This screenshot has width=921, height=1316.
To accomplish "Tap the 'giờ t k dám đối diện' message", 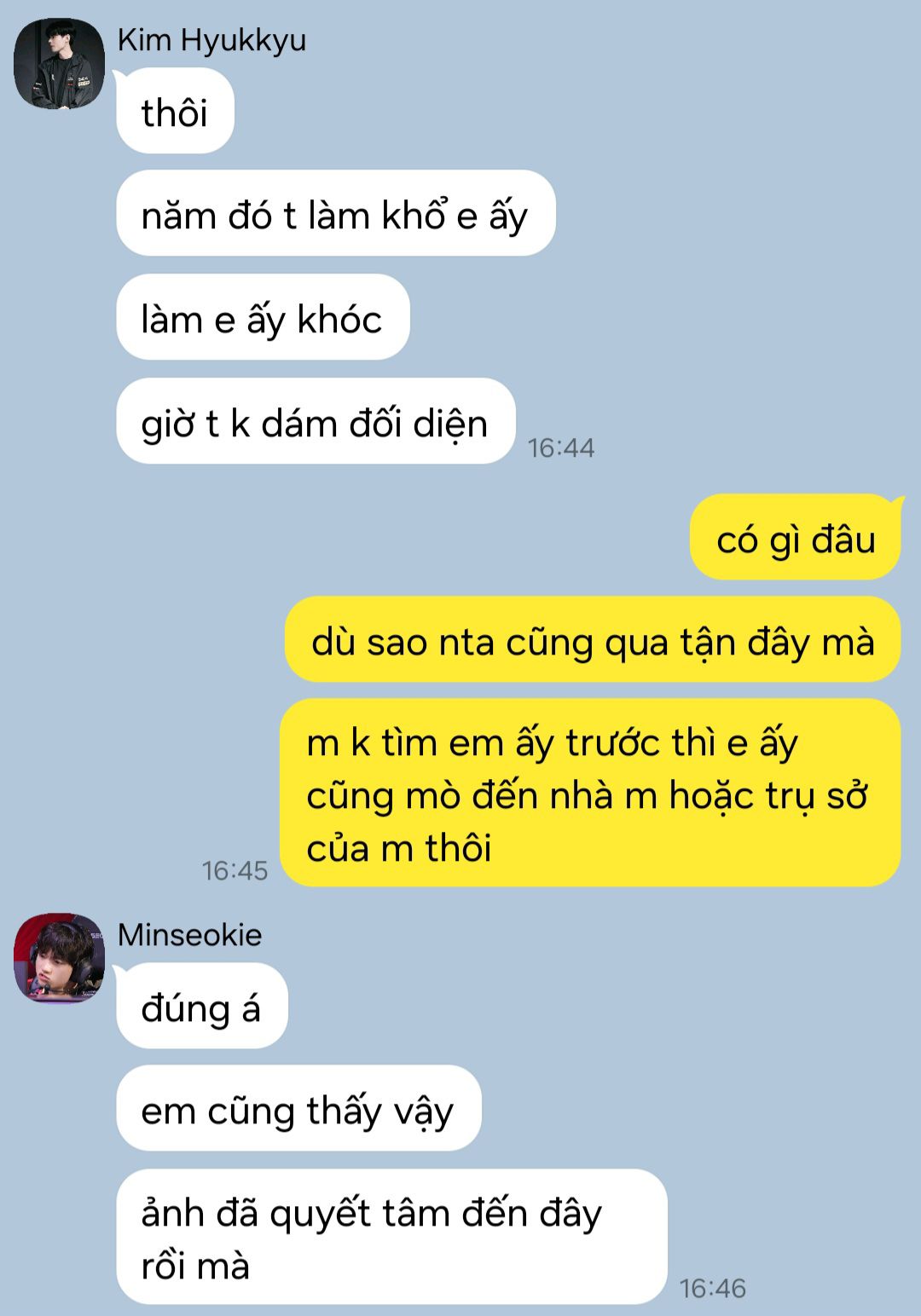I will click(316, 421).
